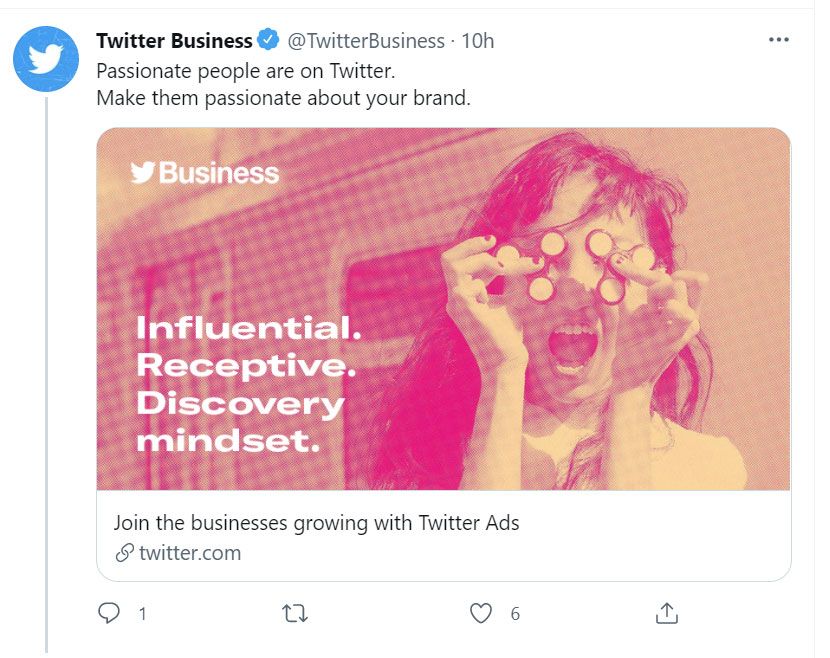Image resolution: width=830 pixels, height=658 pixels.
Task: Open the Twitter Business display name
Action: pyautogui.click(x=174, y=41)
